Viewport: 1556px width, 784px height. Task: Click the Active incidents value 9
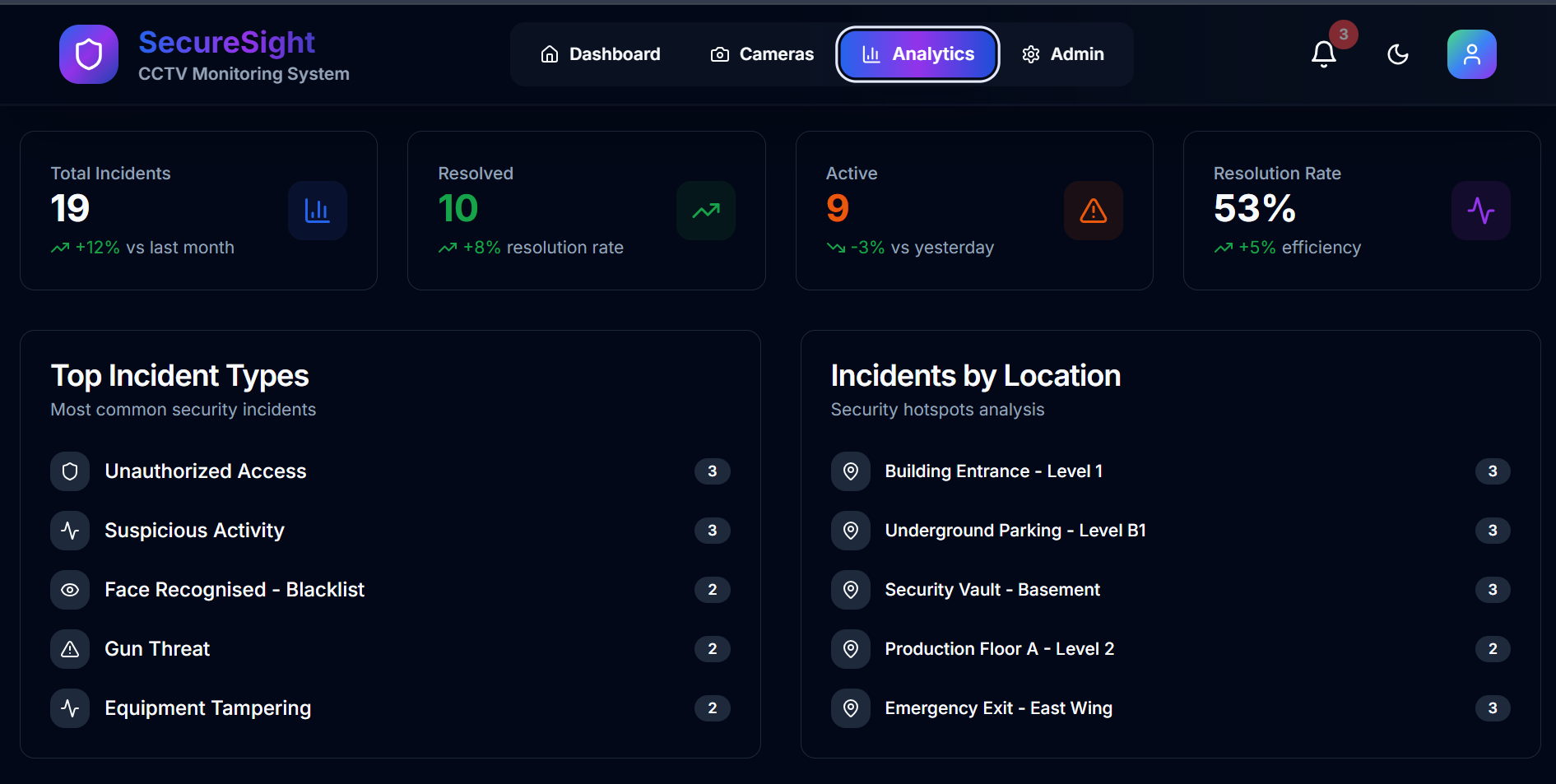click(838, 208)
